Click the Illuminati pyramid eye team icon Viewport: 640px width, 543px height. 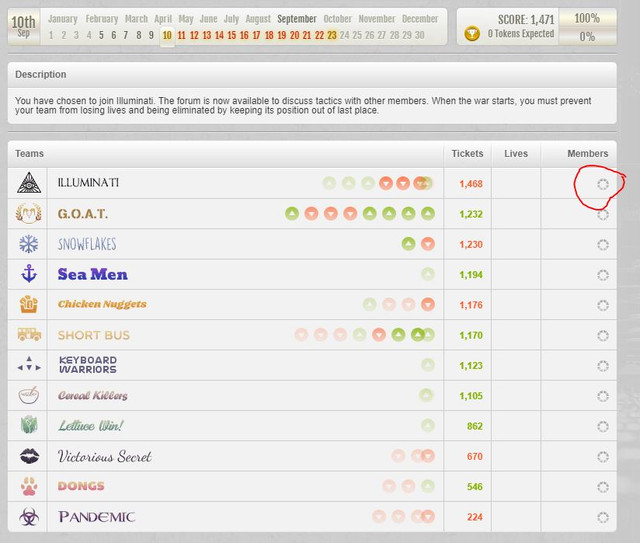[x=29, y=182]
